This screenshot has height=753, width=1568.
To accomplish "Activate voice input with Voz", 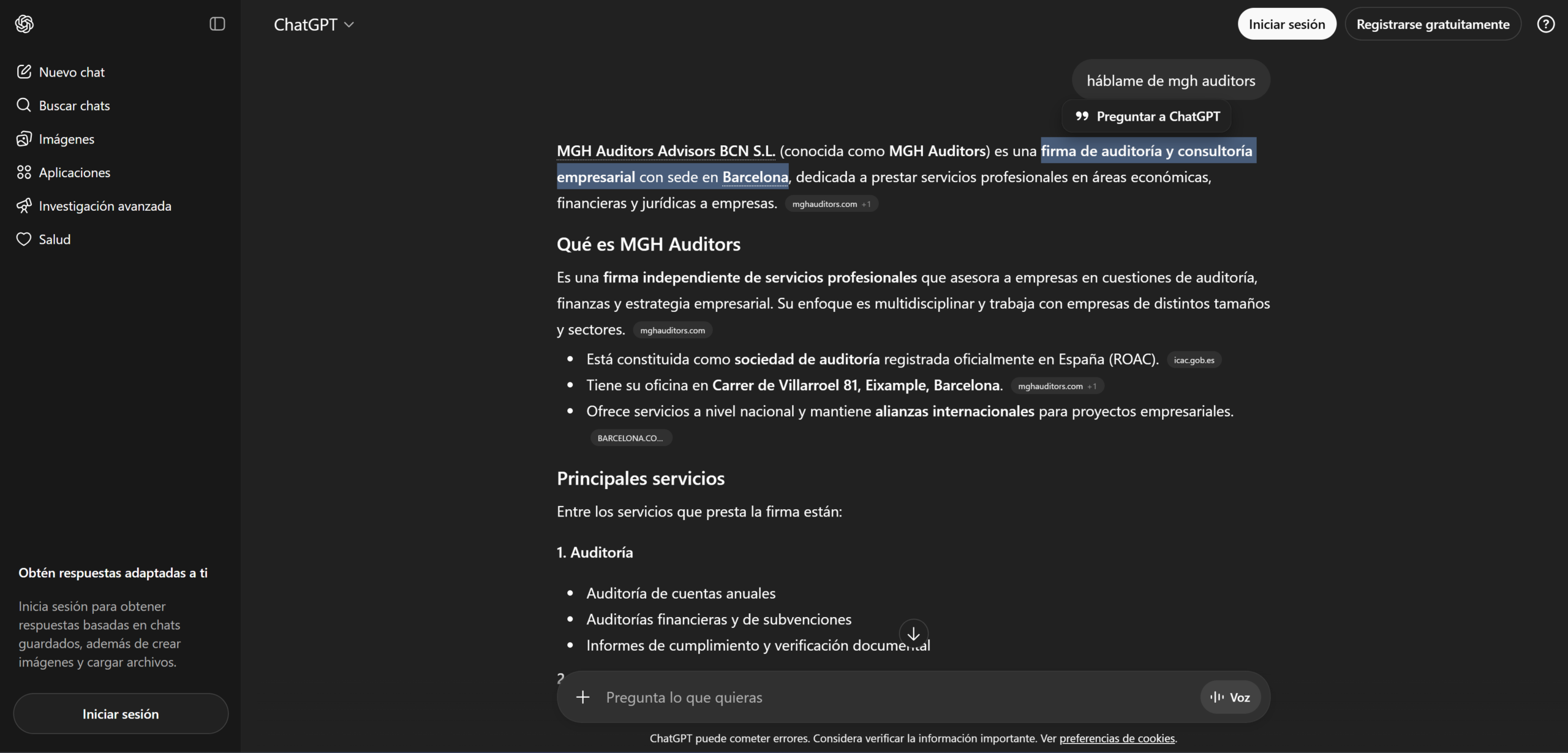I will pyautogui.click(x=1230, y=697).
